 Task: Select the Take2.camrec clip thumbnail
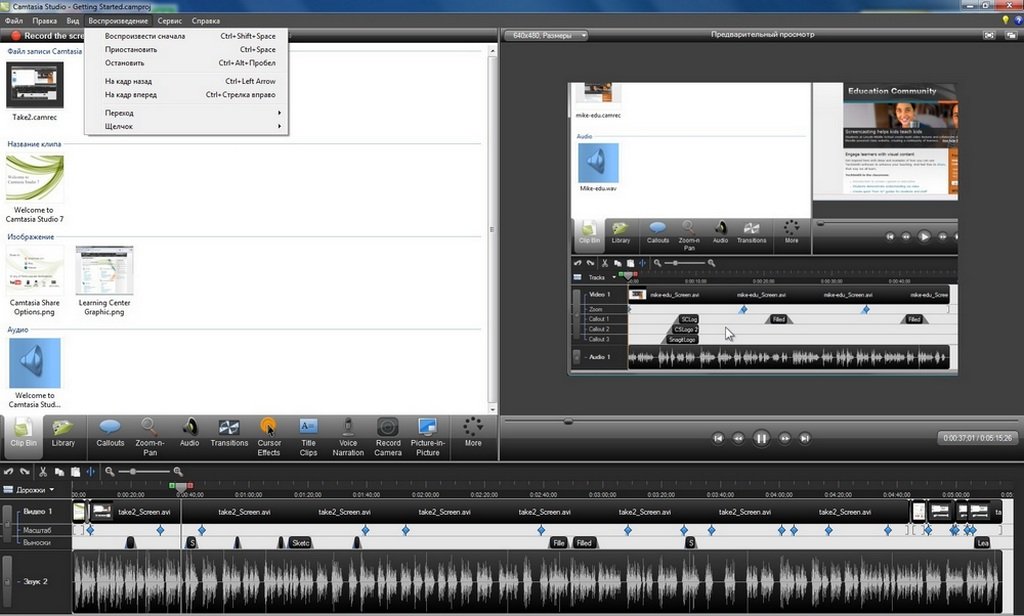click(x=35, y=85)
